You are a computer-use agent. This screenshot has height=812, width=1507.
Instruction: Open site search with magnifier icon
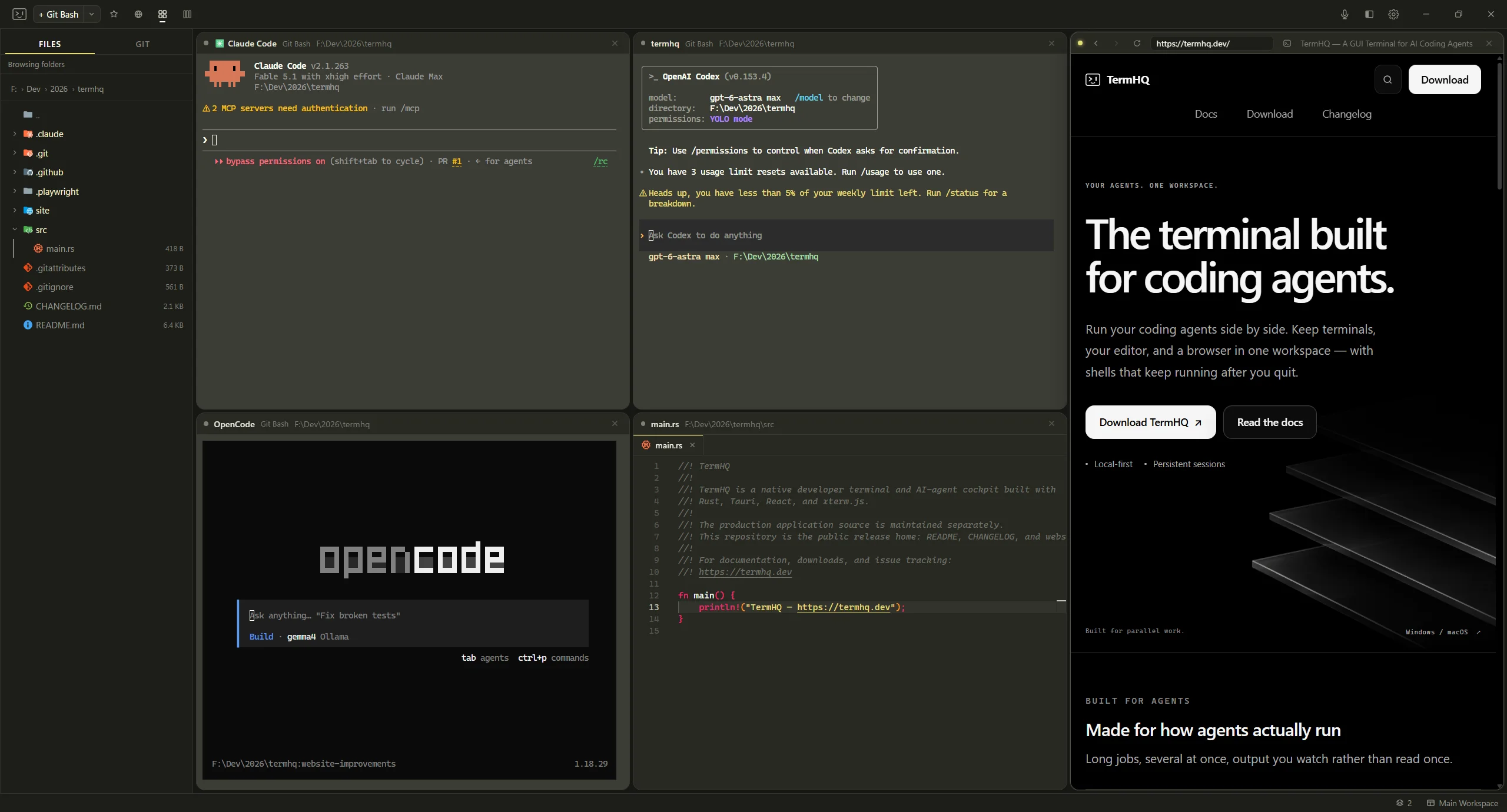coord(1387,80)
